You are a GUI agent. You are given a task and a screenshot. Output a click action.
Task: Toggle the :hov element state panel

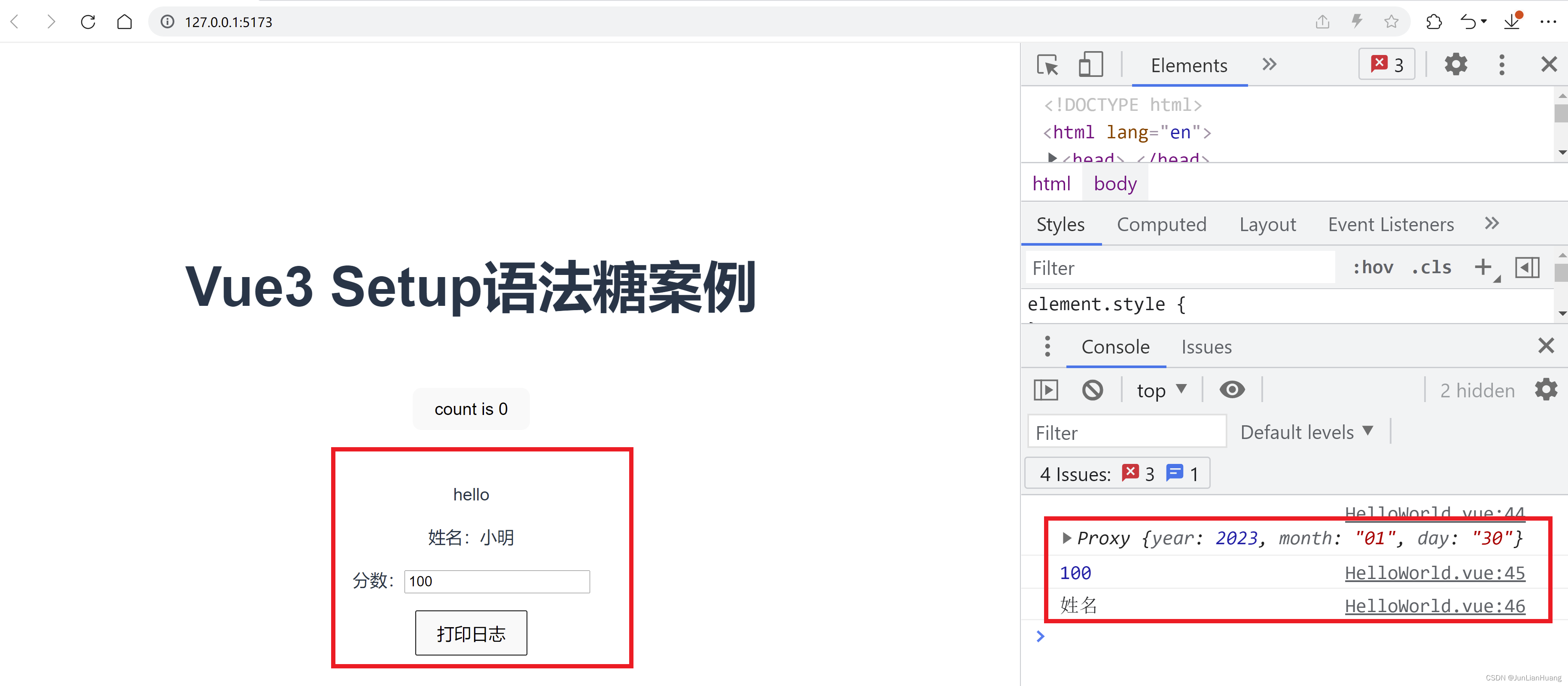click(x=1373, y=267)
